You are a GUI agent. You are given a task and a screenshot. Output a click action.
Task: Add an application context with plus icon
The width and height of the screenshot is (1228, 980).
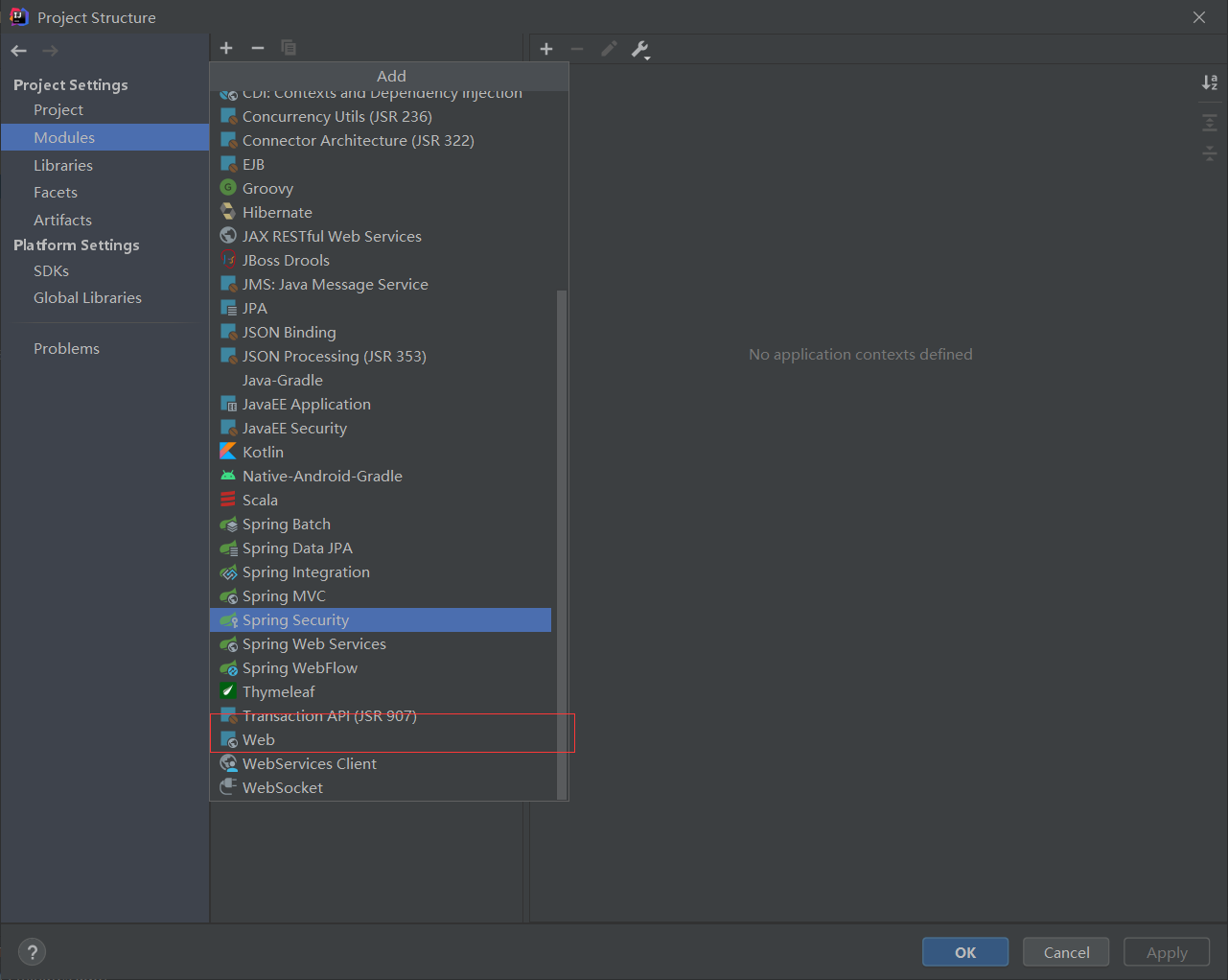pyautogui.click(x=546, y=49)
